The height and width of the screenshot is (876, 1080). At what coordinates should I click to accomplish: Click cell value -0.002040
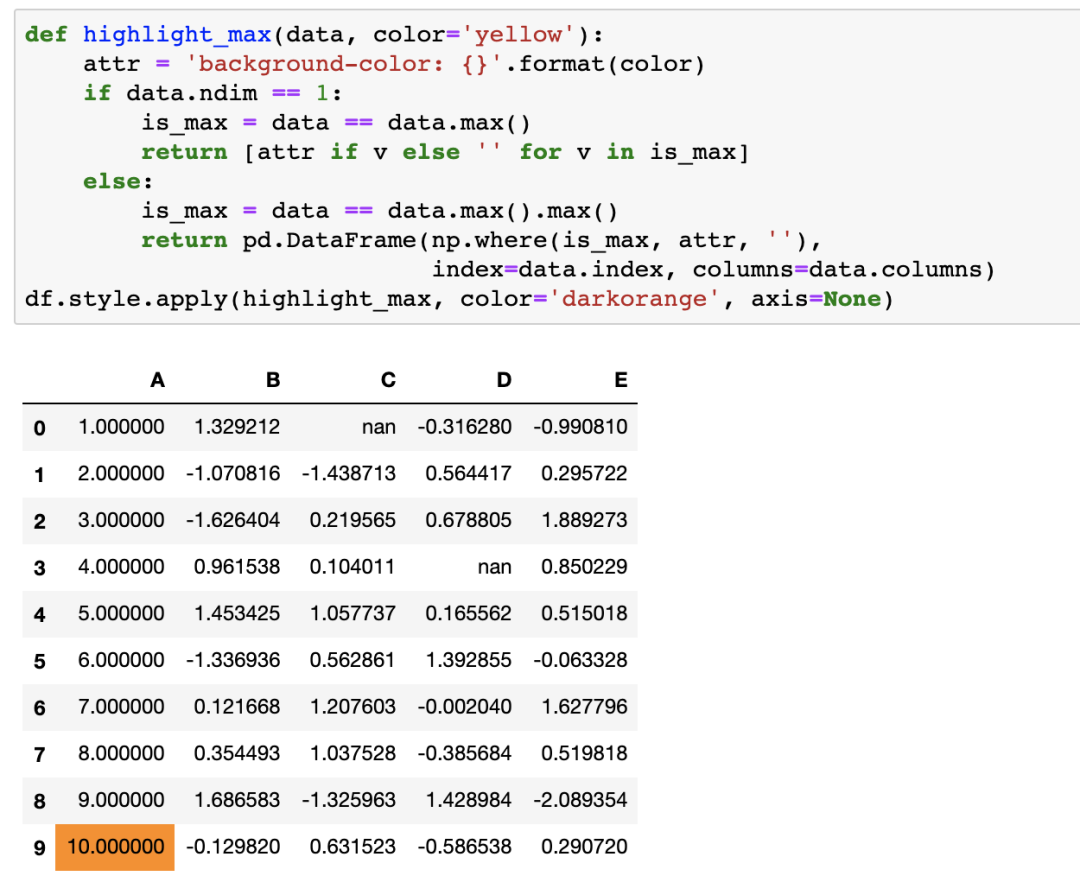tap(464, 707)
